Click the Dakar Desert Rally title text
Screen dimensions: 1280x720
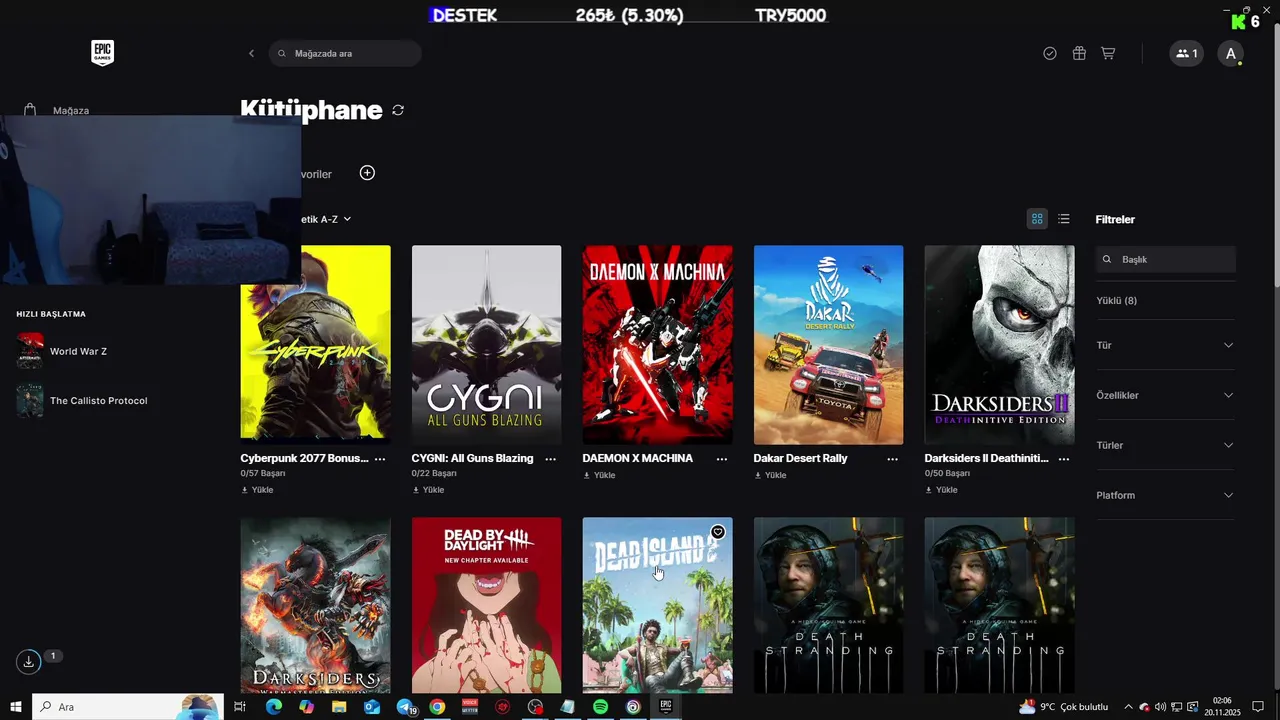pos(800,458)
